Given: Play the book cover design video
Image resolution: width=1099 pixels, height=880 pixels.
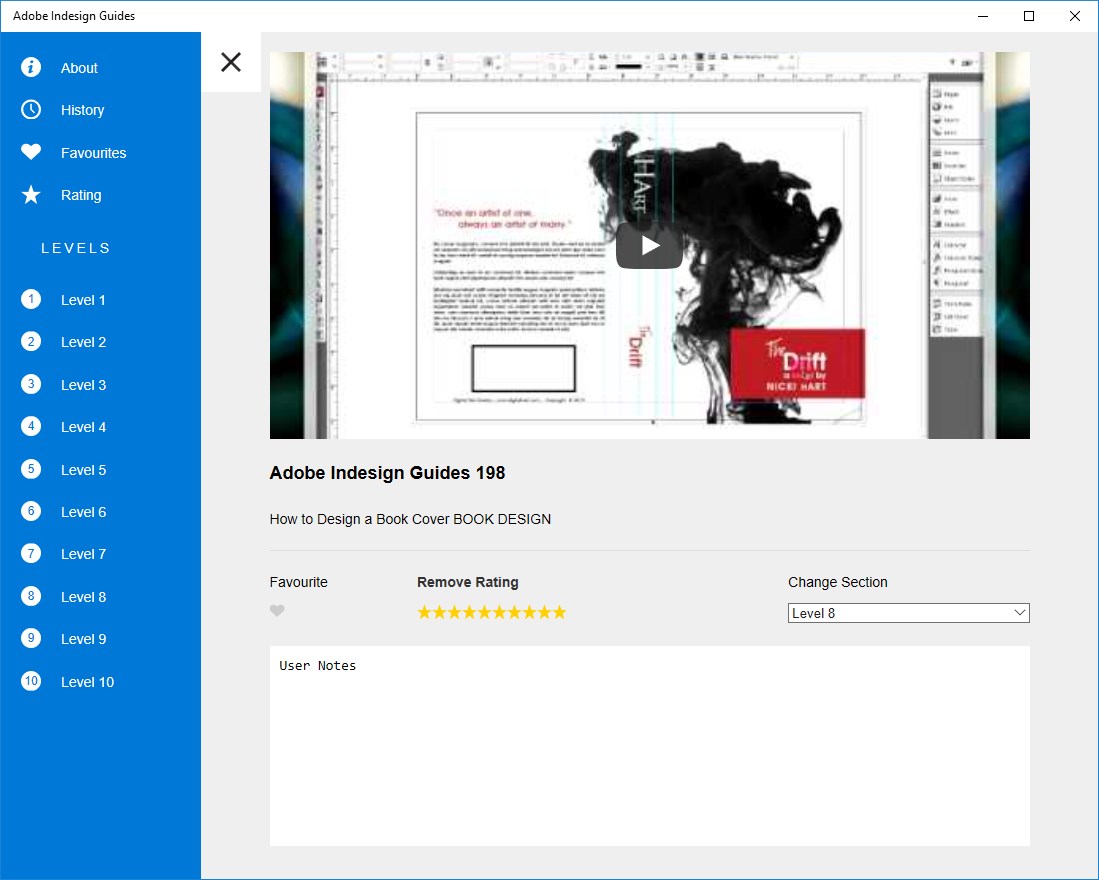Looking at the screenshot, I should coord(649,243).
